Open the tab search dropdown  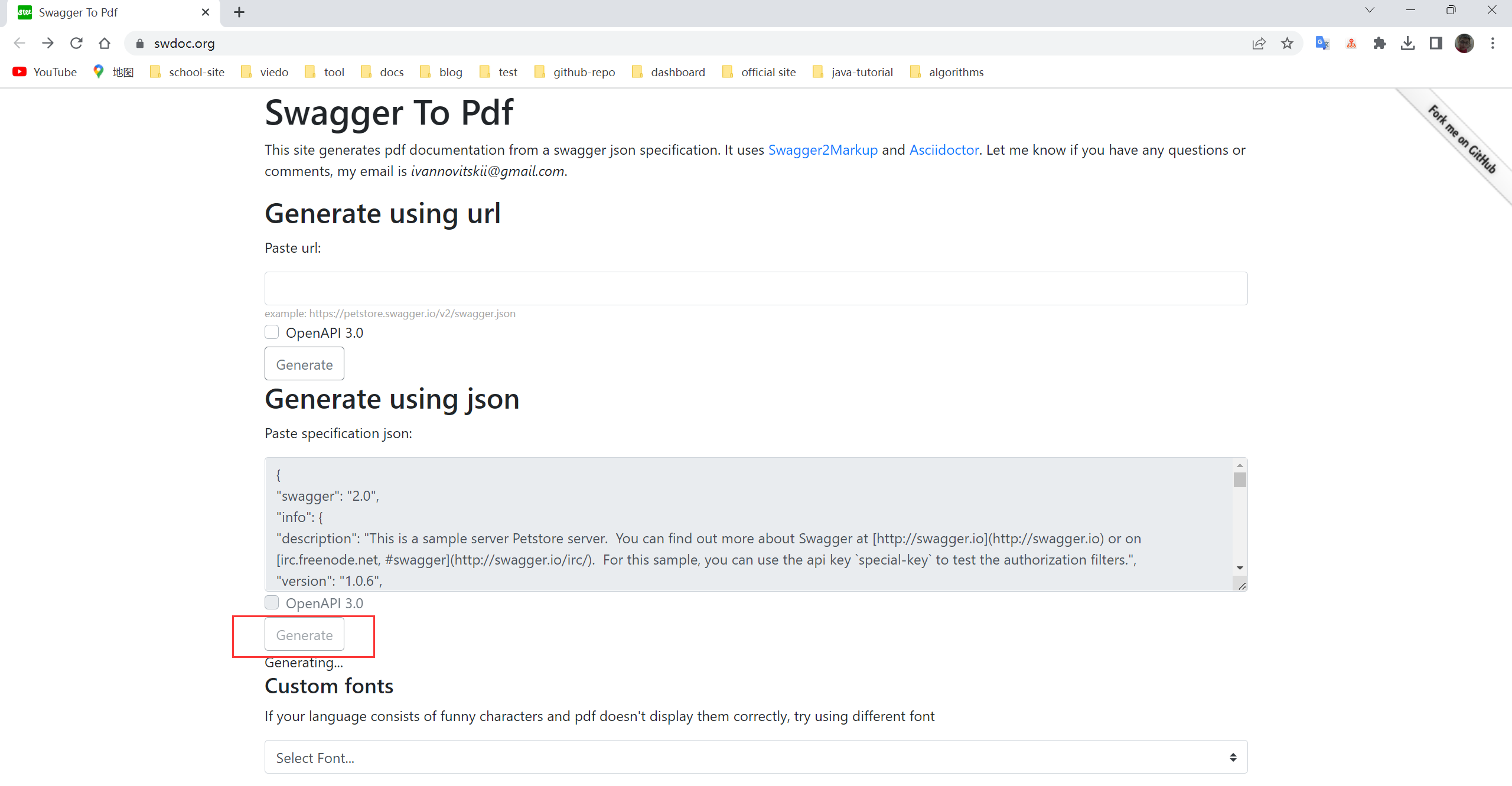pyautogui.click(x=1370, y=10)
